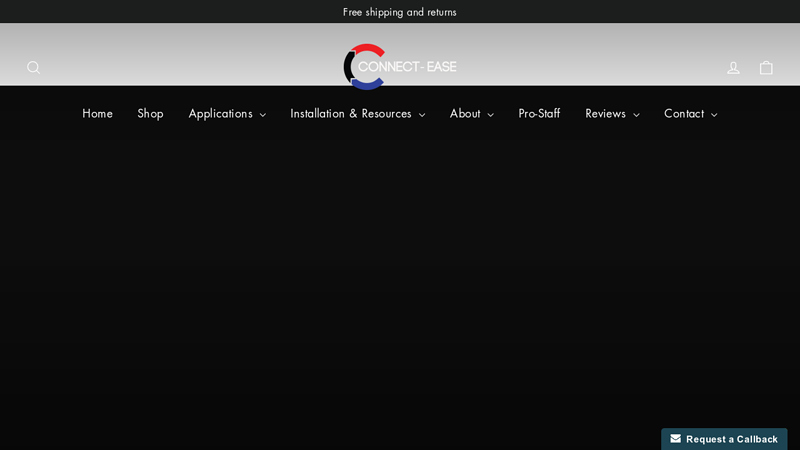This screenshot has height=450, width=800.
Task: Click the Request a Callback button
Action: pos(724,439)
